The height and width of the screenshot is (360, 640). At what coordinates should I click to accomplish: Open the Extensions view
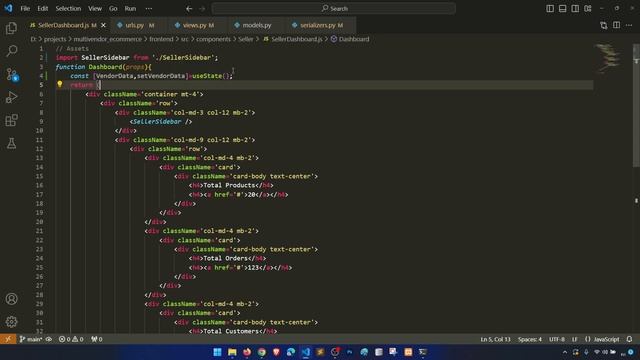click(x=11, y=120)
